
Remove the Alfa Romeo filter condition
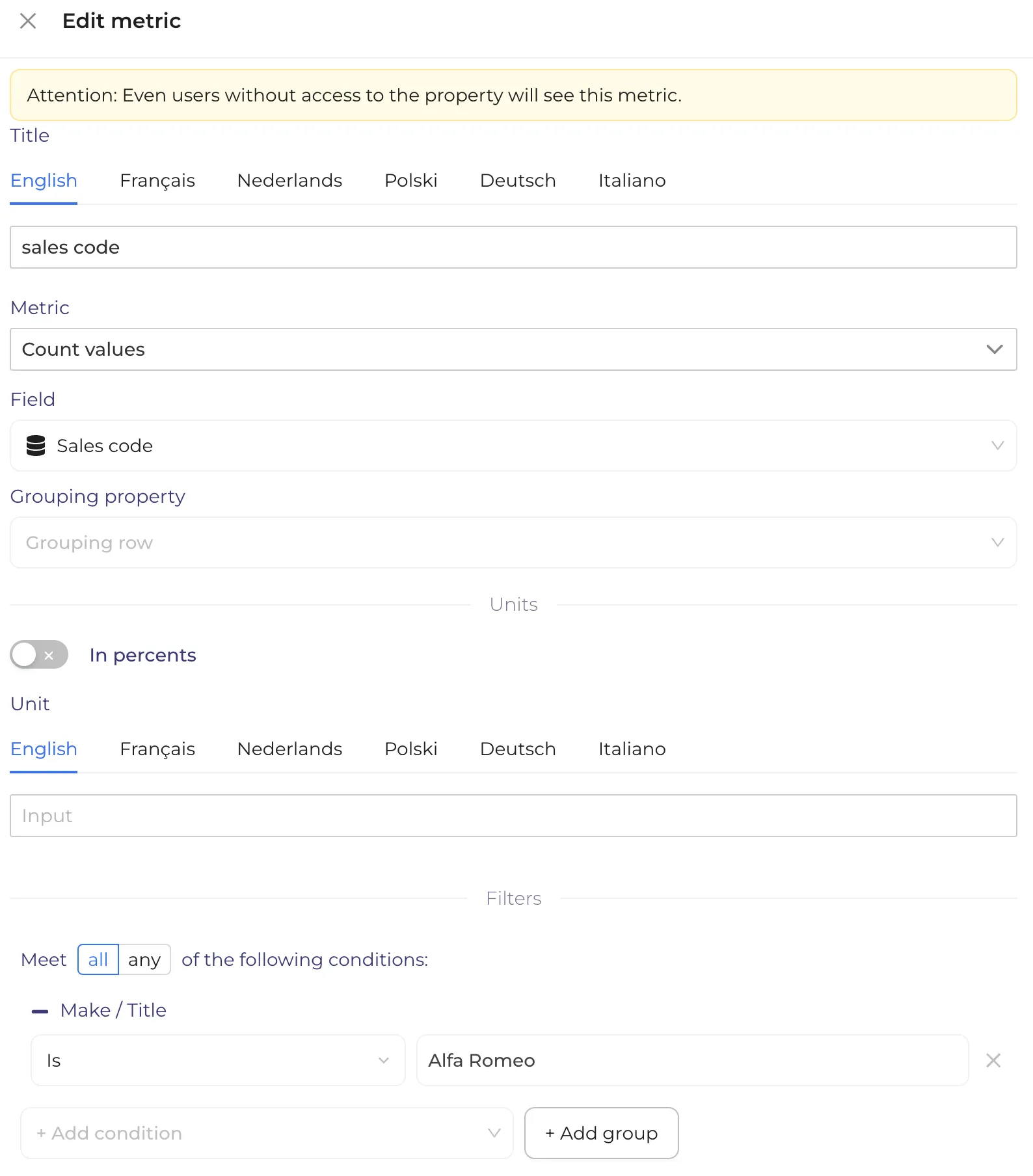click(x=993, y=1061)
